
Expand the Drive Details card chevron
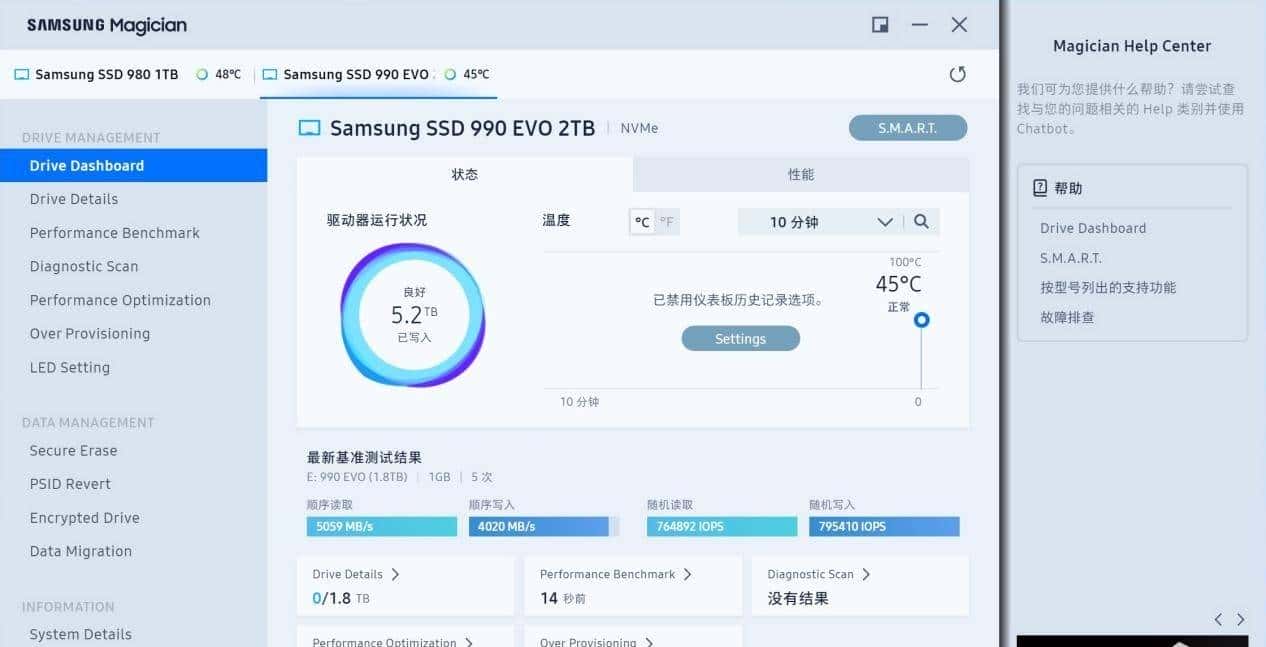pos(398,574)
